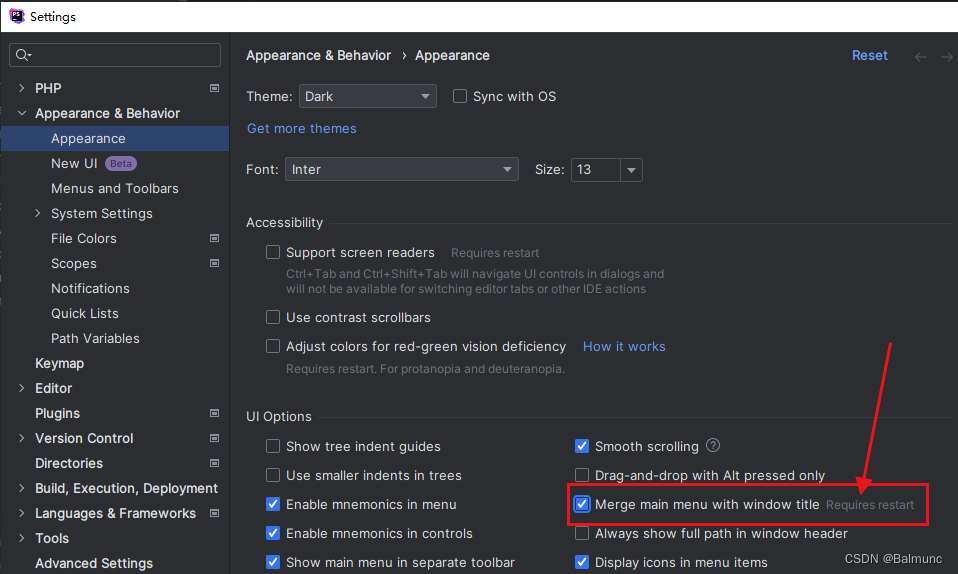This screenshot has height=574, width=958.
Task: Click the project-level icon beside Directories
Action: [x=214, y=463]
